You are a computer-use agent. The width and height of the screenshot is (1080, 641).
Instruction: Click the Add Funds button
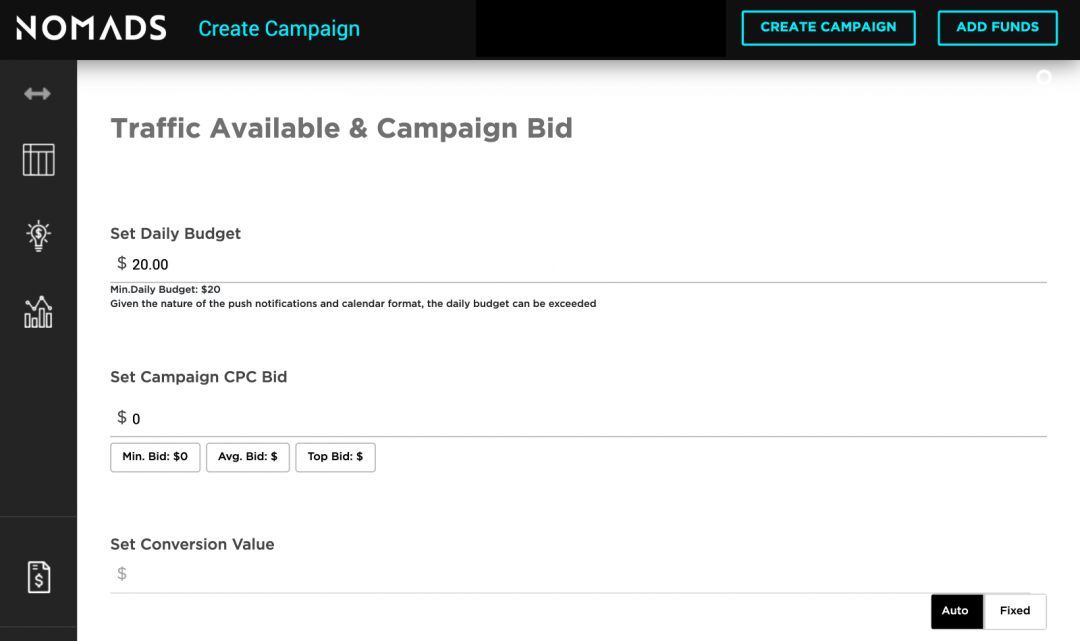997,28
